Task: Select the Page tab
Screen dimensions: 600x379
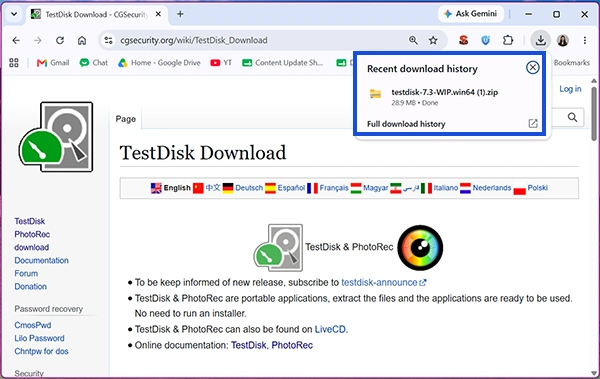Action: [126, 119]
